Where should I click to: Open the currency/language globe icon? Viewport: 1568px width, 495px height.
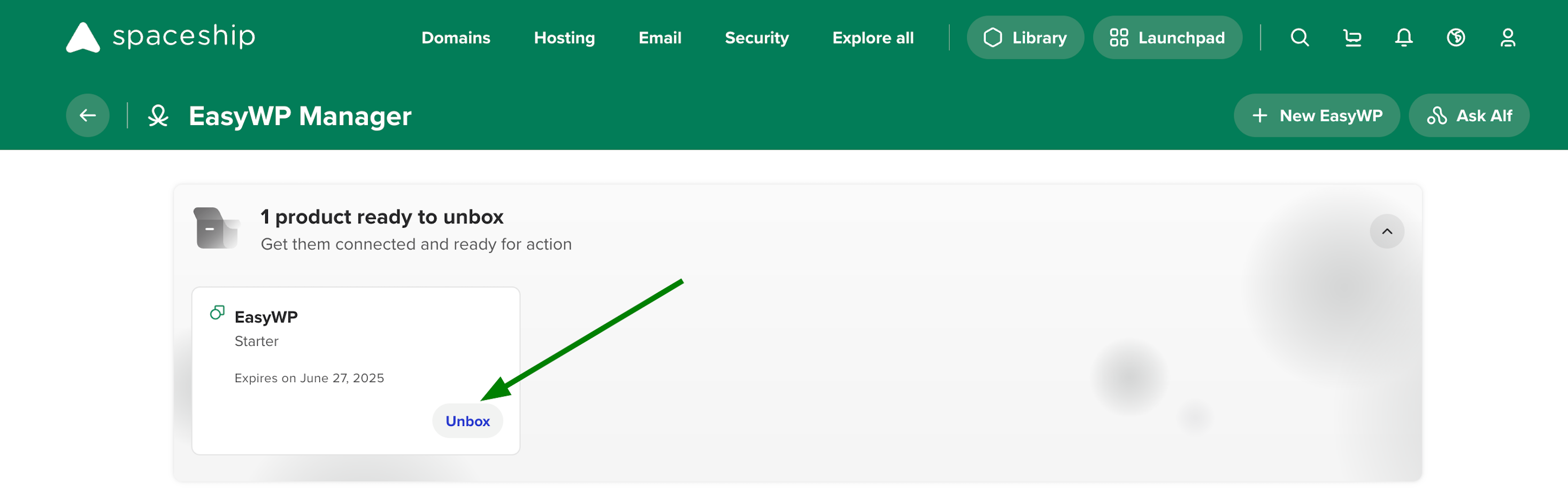[1456, 37]
